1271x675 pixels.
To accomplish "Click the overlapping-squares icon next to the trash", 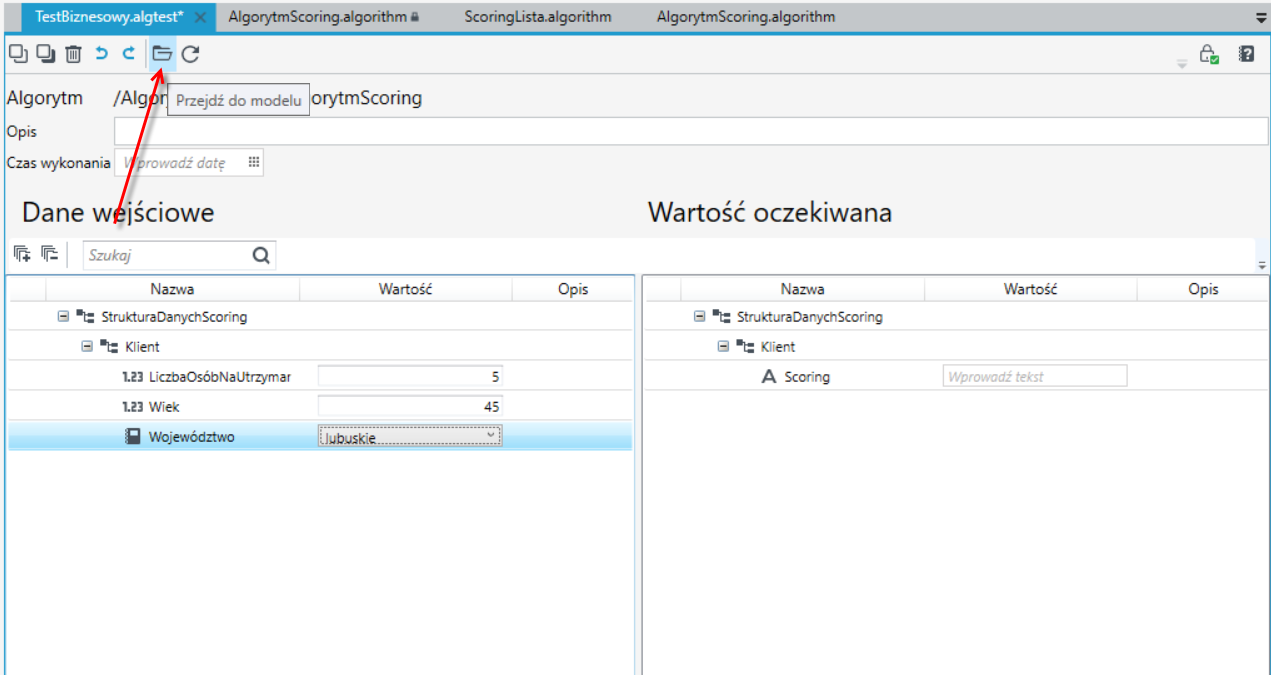I will [46, 54].
